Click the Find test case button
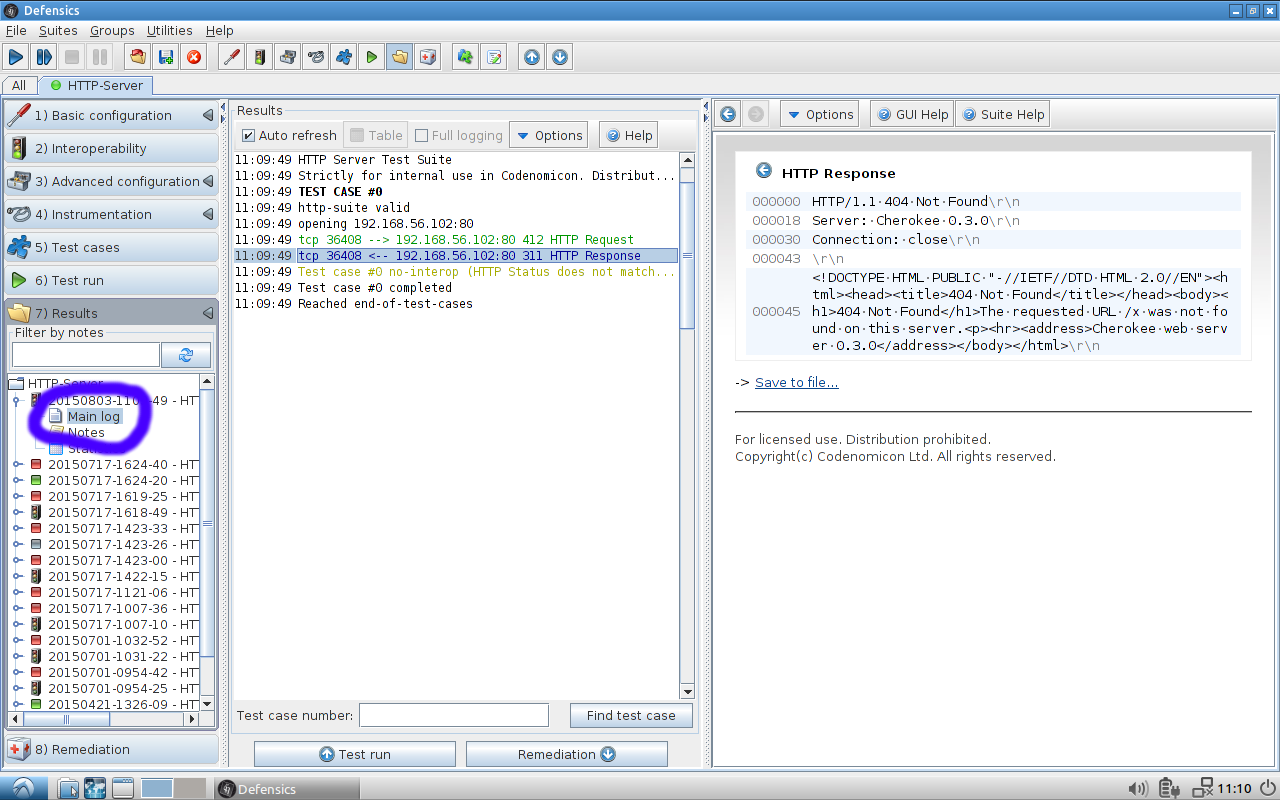The width and height of the screenshot is (1280, 800). coord(630,715)
